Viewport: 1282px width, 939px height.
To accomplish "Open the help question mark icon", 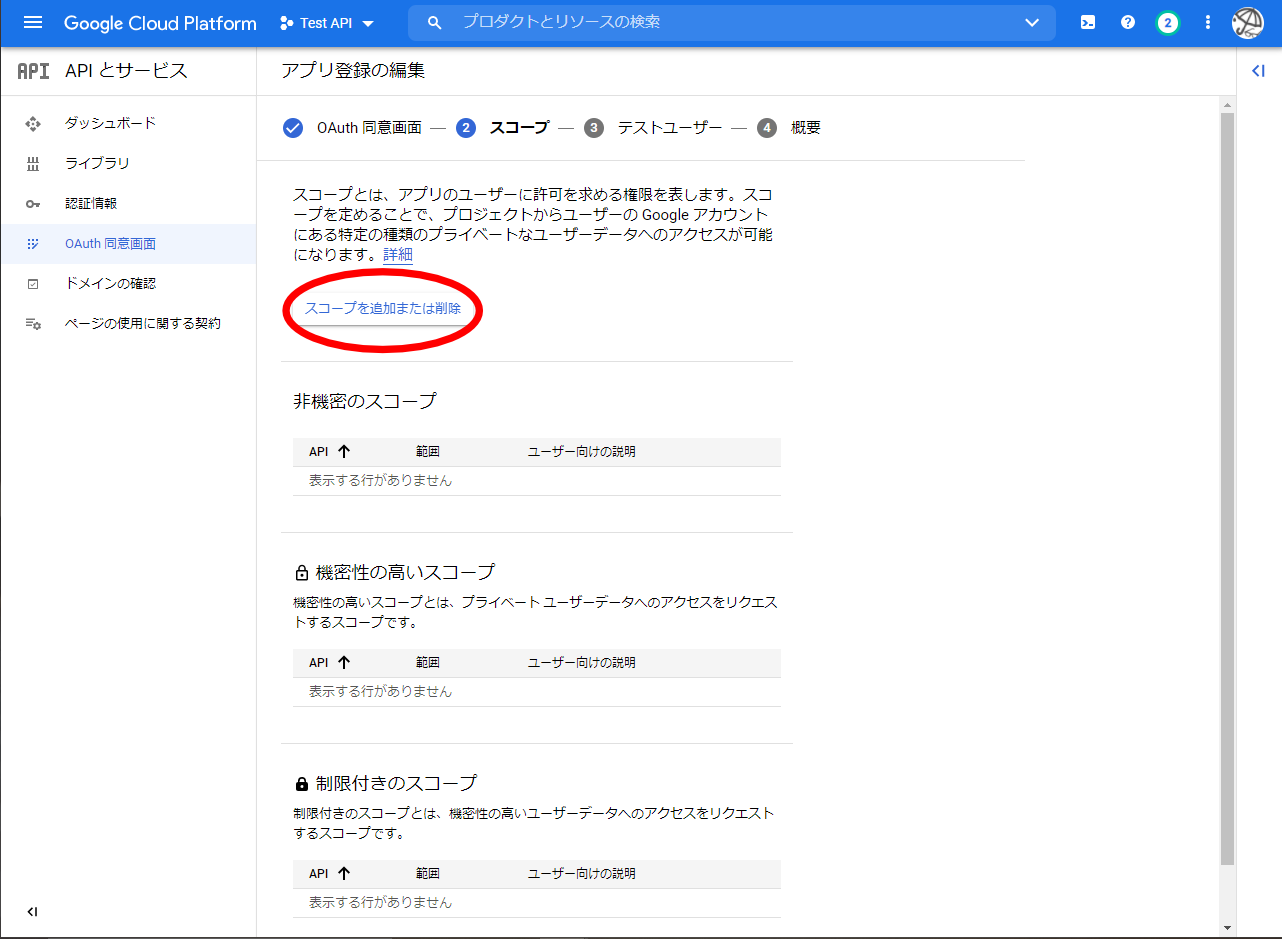I will point(1128,22).
